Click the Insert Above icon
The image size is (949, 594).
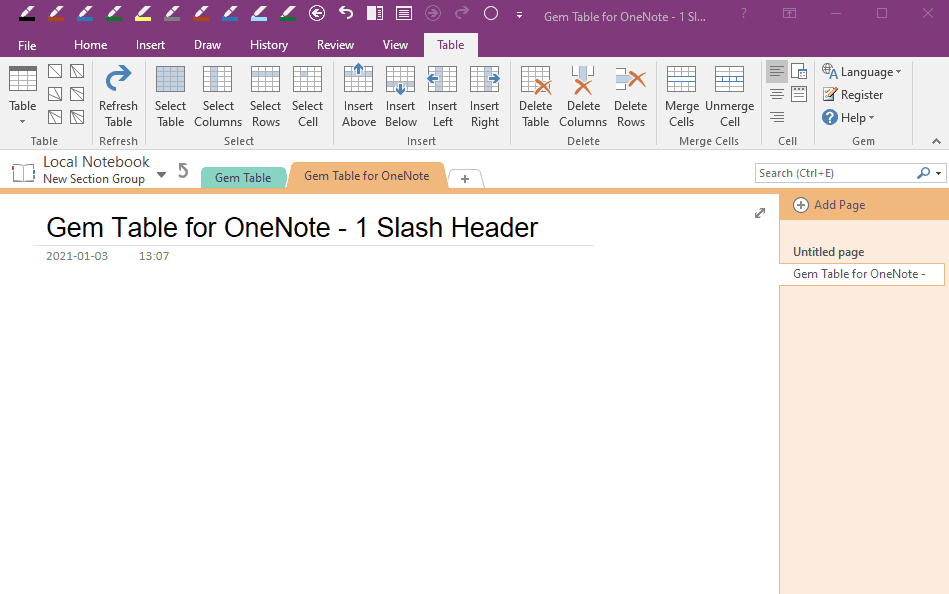click(x=358, y=95)
